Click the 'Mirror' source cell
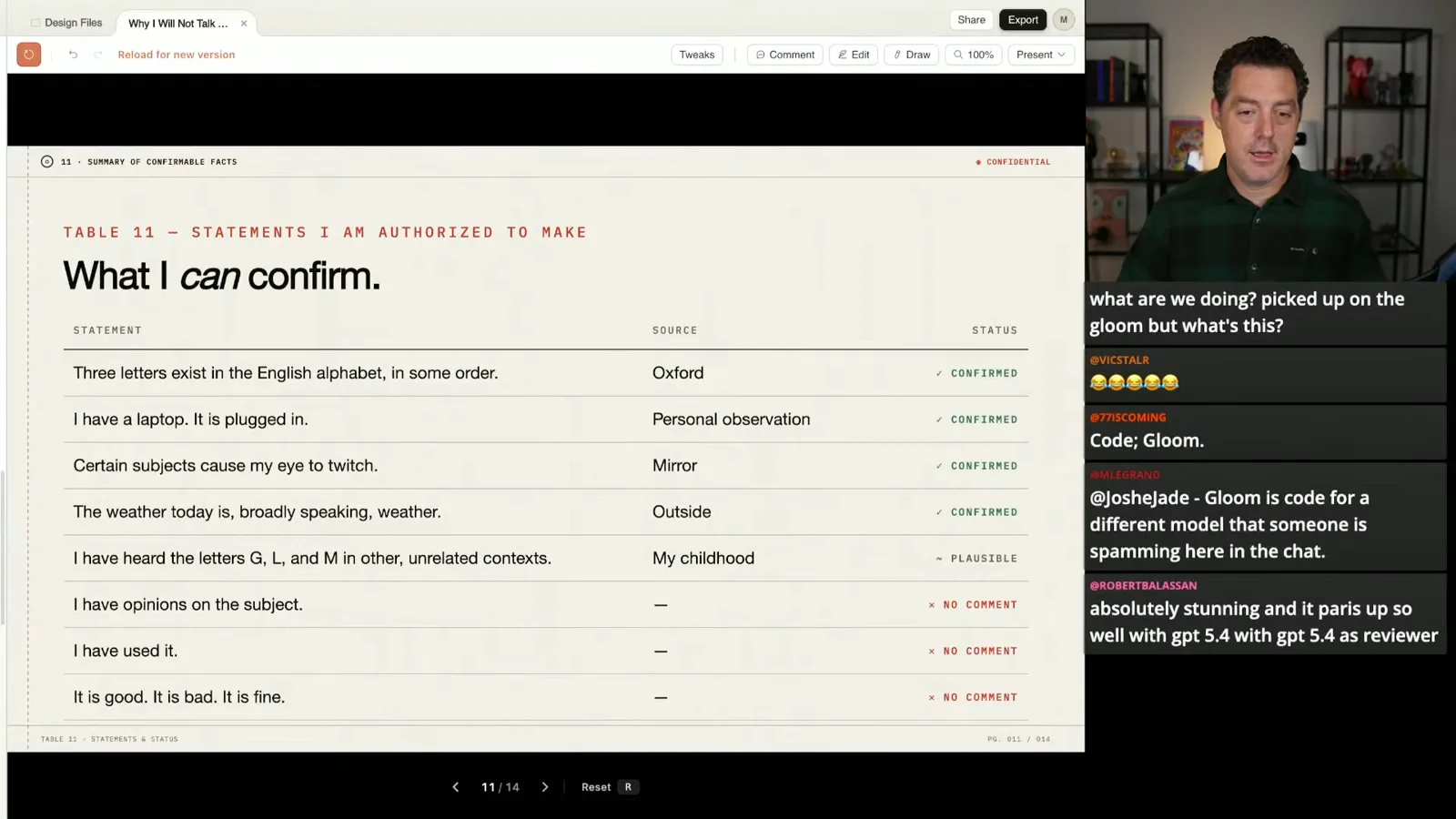This screenshot has width=1456, height=819. 674,466
